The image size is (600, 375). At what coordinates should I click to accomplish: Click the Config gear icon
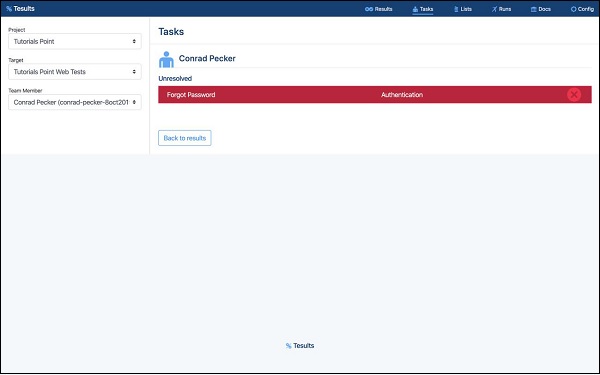pyautogui.click(x=573, y=9)
